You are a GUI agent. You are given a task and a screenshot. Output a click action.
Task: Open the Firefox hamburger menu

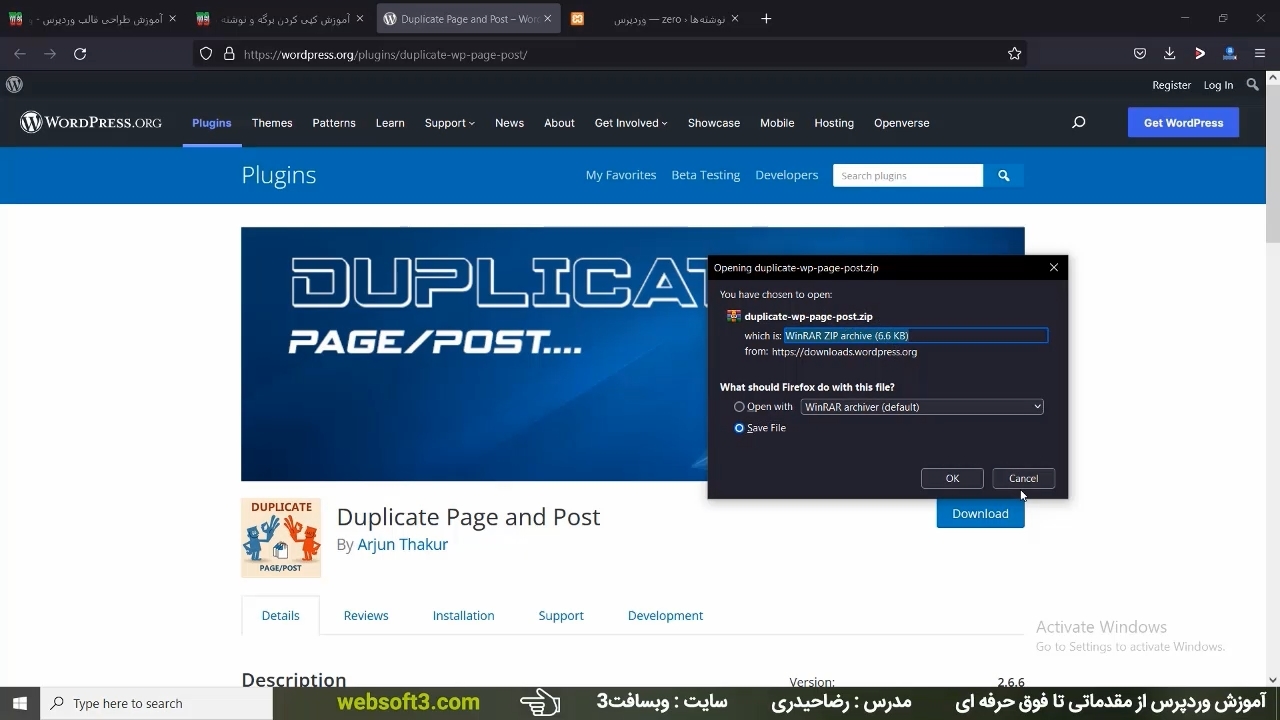[1260, 54]
